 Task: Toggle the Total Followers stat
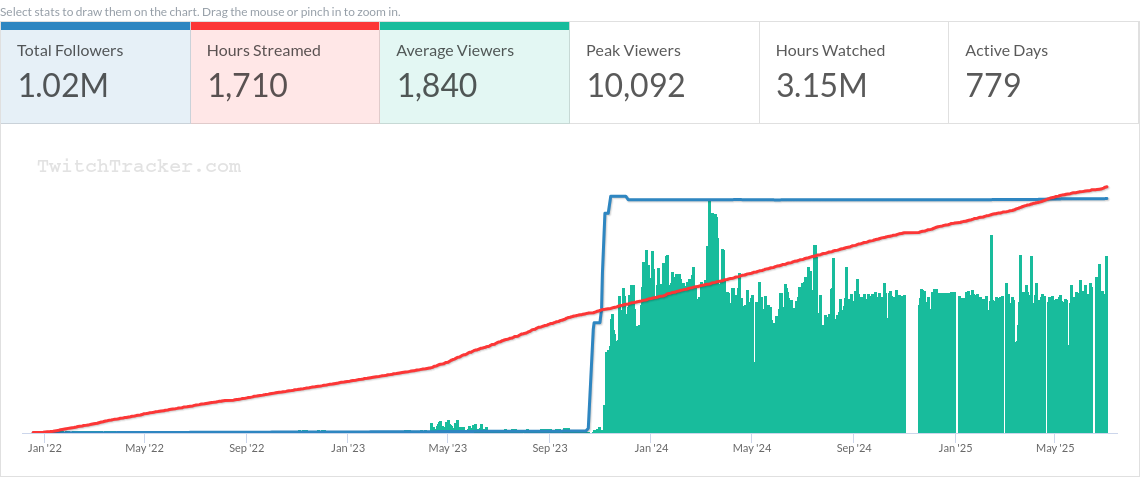click(95, 73)
